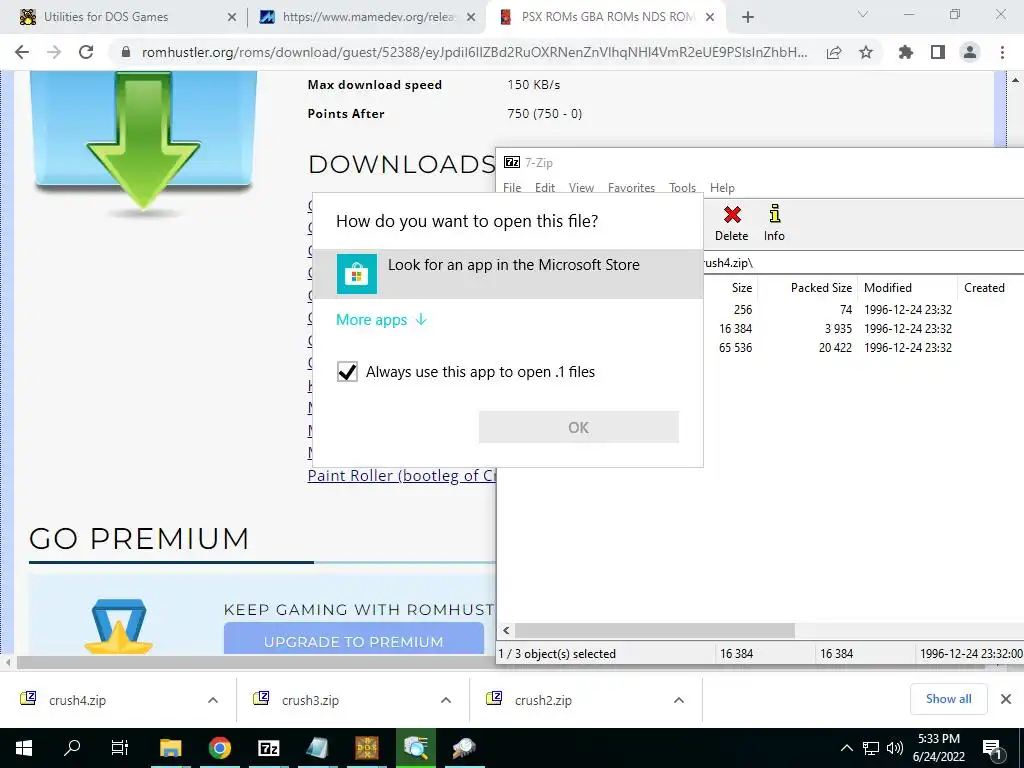Viewport: 1024px width, 768px height.
Task: Click the Microsoft Store bag icon
Action: click(357, 274)
